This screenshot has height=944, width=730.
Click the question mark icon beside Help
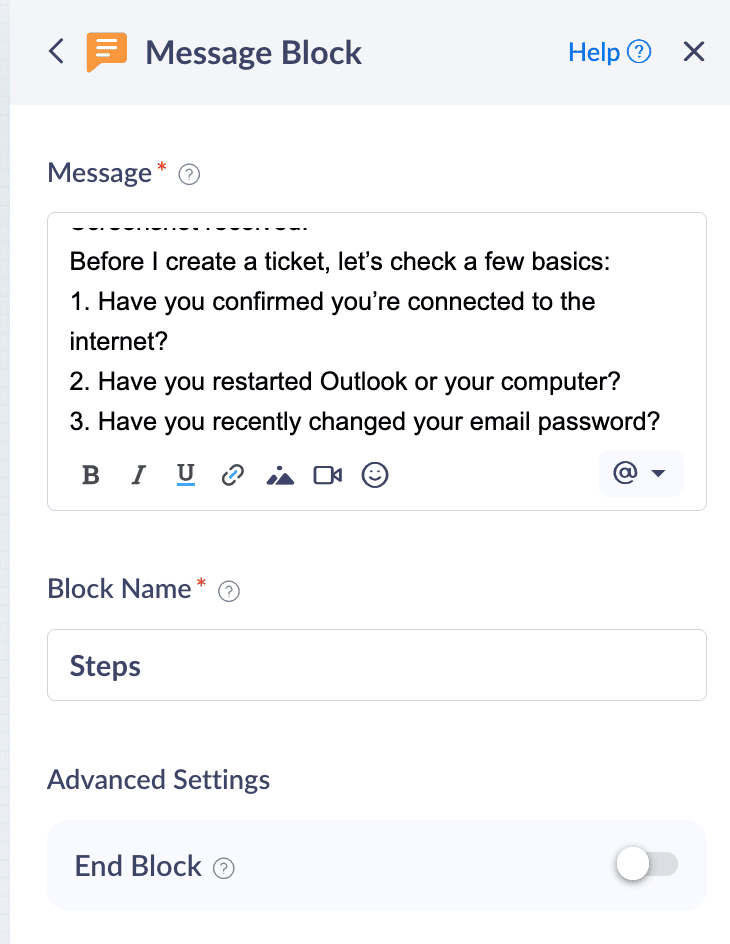tap(639, 52)
